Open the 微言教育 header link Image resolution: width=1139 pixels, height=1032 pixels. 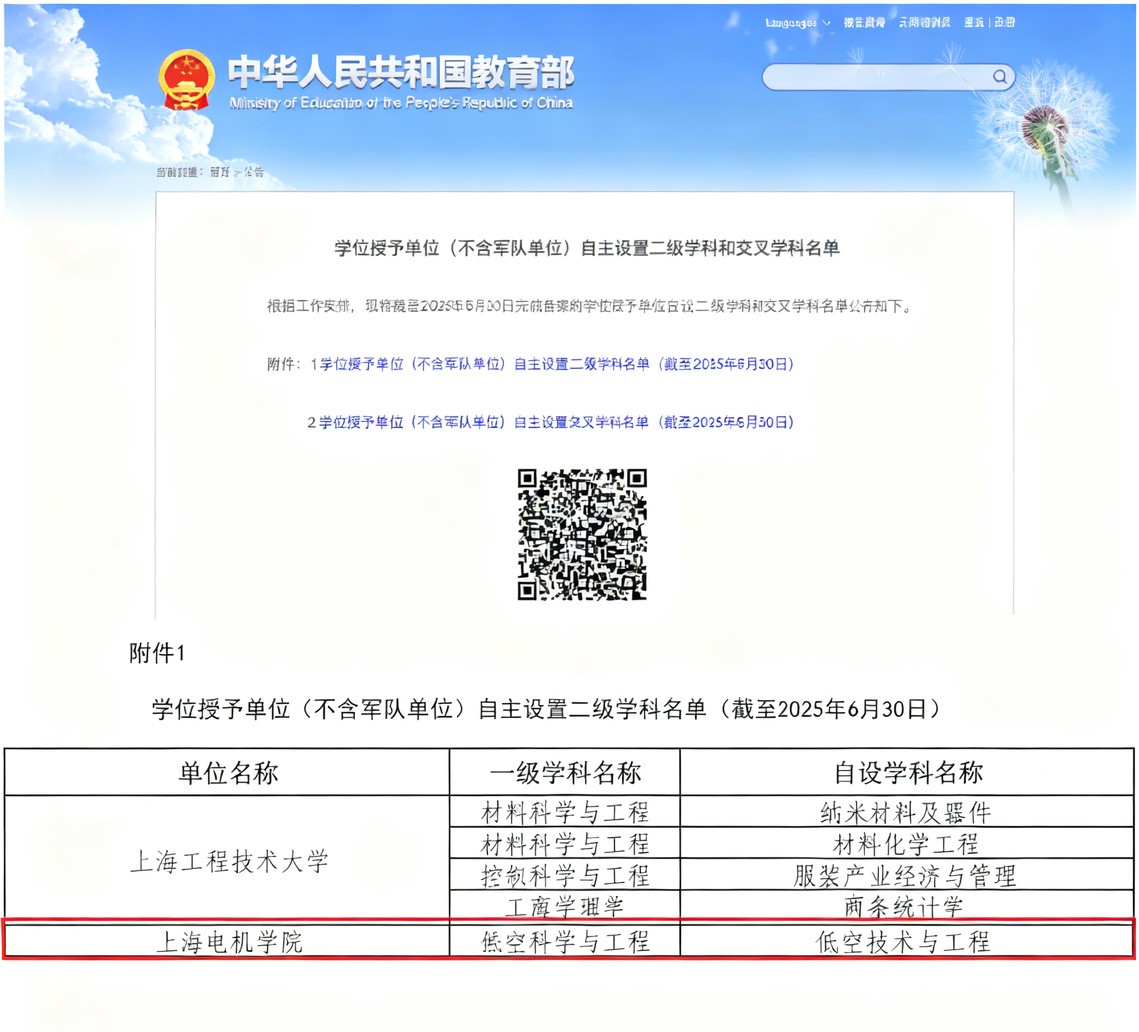tap(864, 22)
